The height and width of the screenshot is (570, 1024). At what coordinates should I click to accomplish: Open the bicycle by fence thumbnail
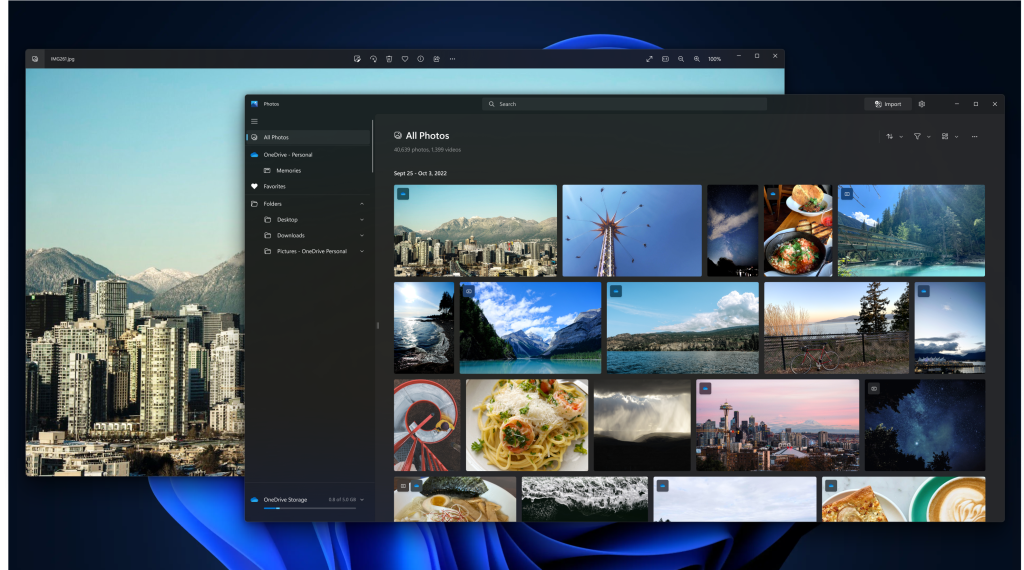point(837,328)
